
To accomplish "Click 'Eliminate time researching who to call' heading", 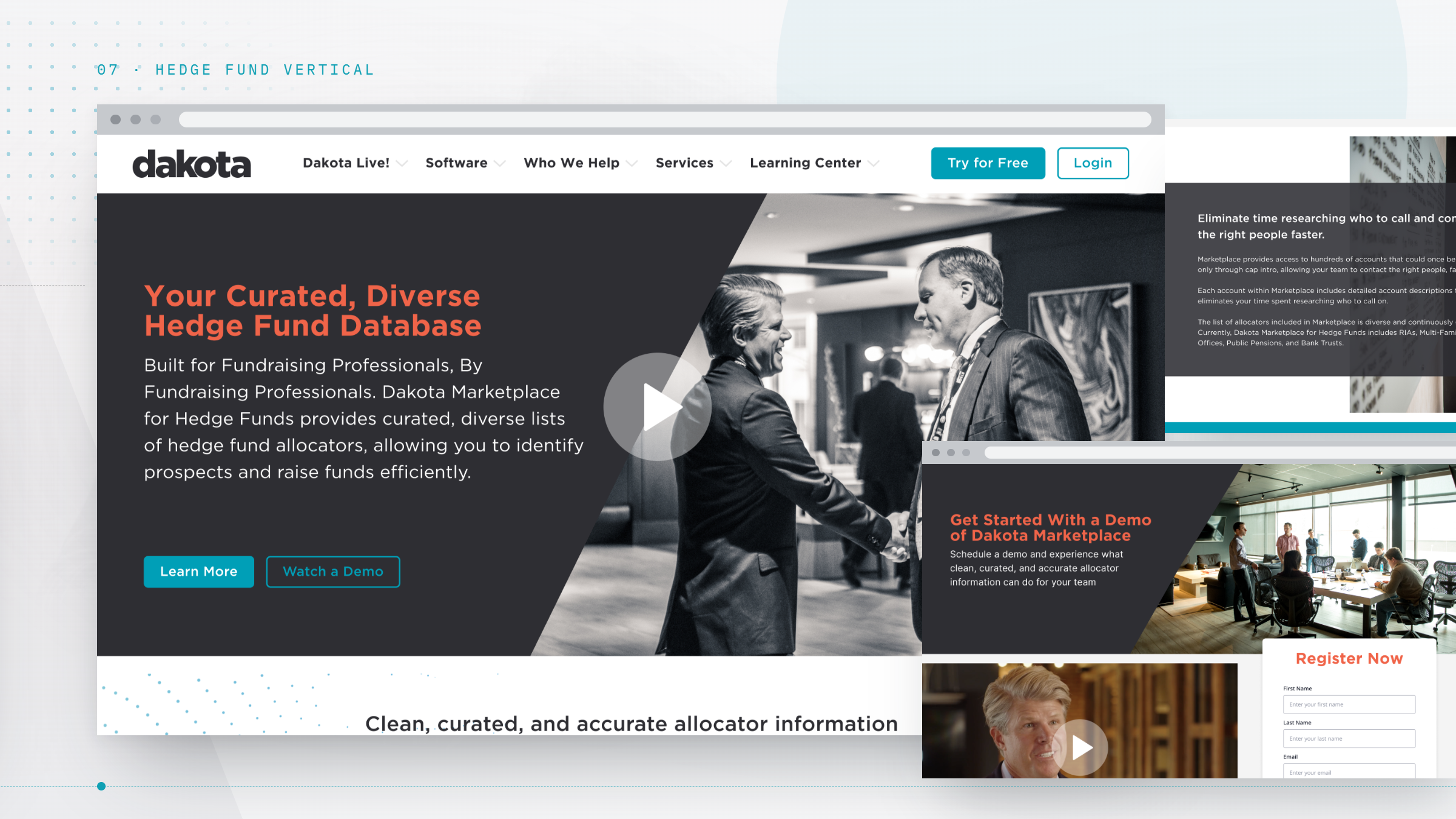I will [x=1326, y=226].
